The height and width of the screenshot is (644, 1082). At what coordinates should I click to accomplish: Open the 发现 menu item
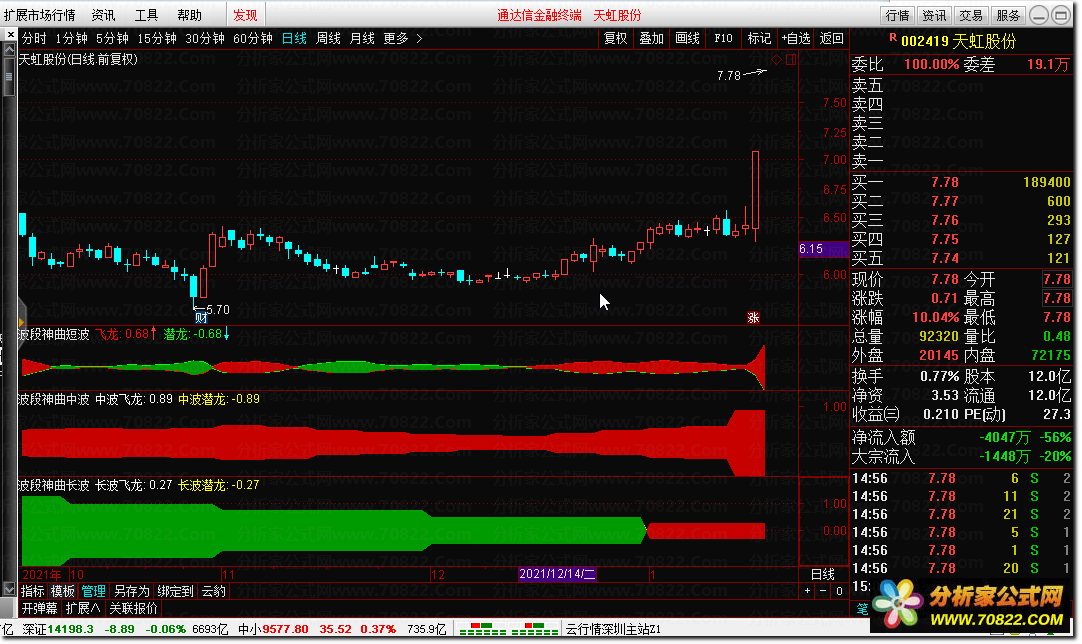(245, 14)
